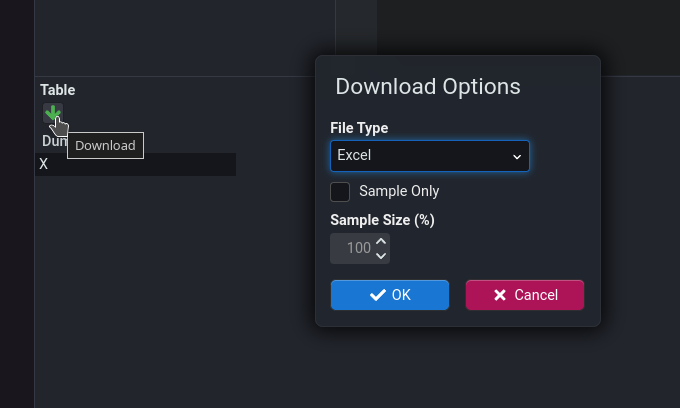The height and width of the screenshot is (408, 680).
Task: Click the File Type chevron arrow
Action: pyautogui.click(x=517, y=157)
